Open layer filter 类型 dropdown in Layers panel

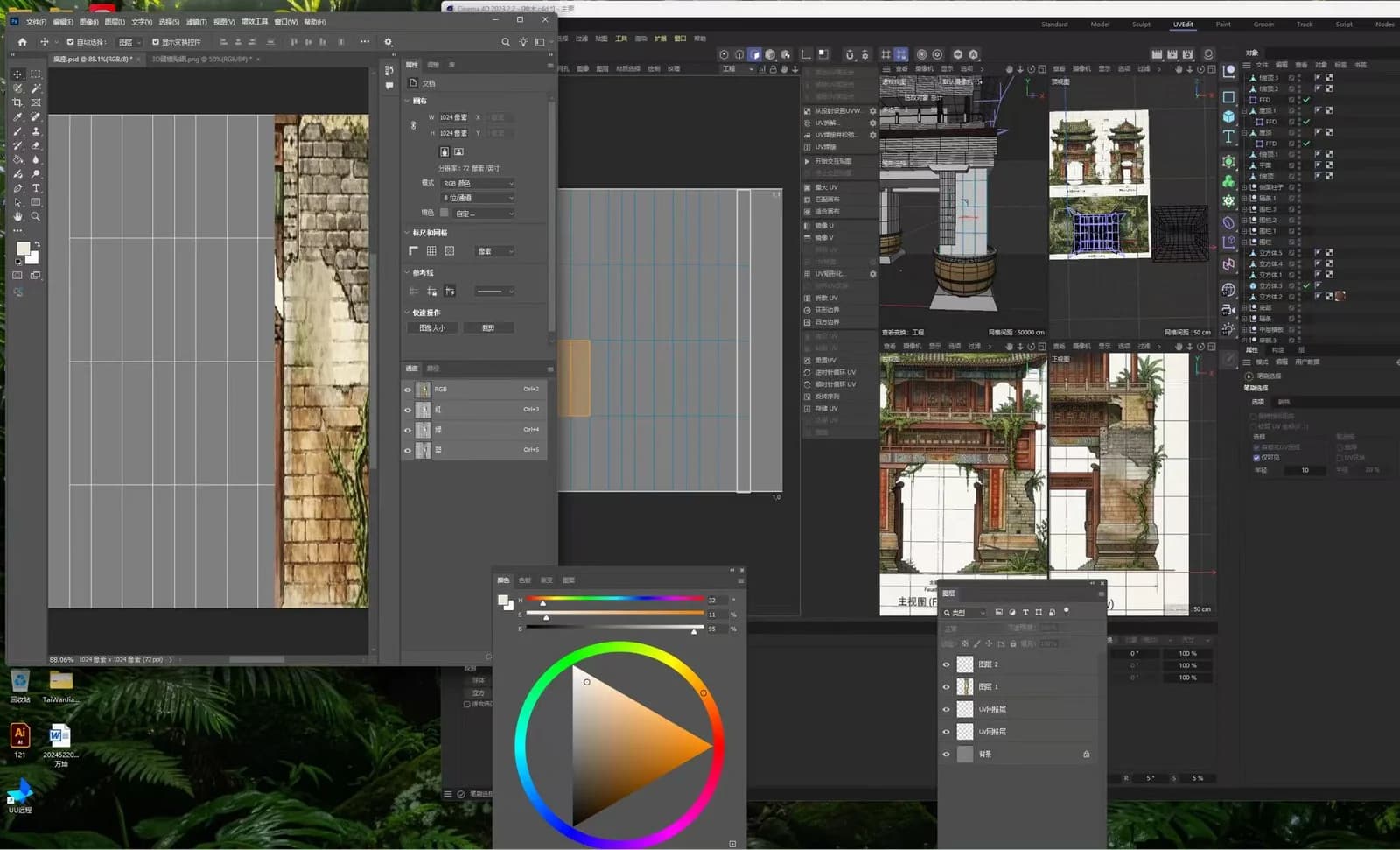point(964,613)
